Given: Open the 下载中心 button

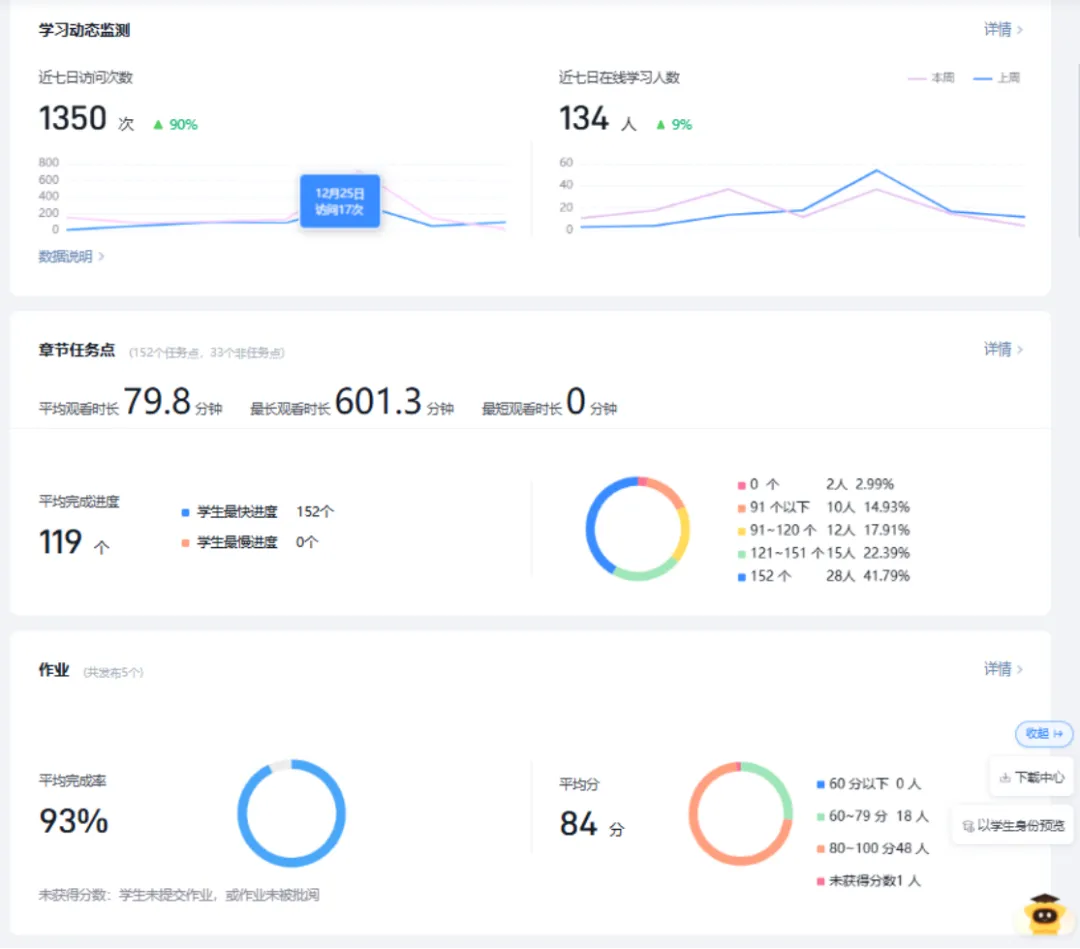Looking at the screenshot, I should pos(1032,778).
